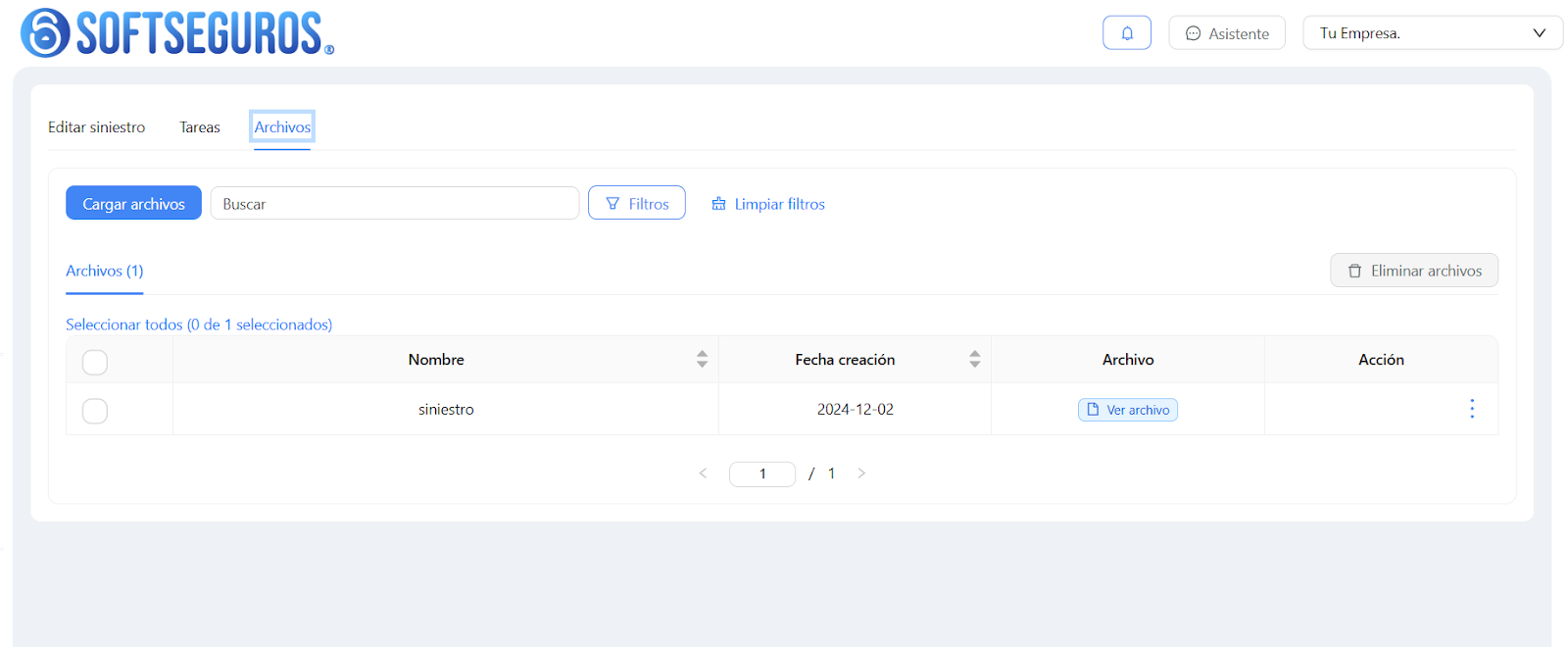
Task: Click the Seleccionar todos link
Action: pos(199,324)
